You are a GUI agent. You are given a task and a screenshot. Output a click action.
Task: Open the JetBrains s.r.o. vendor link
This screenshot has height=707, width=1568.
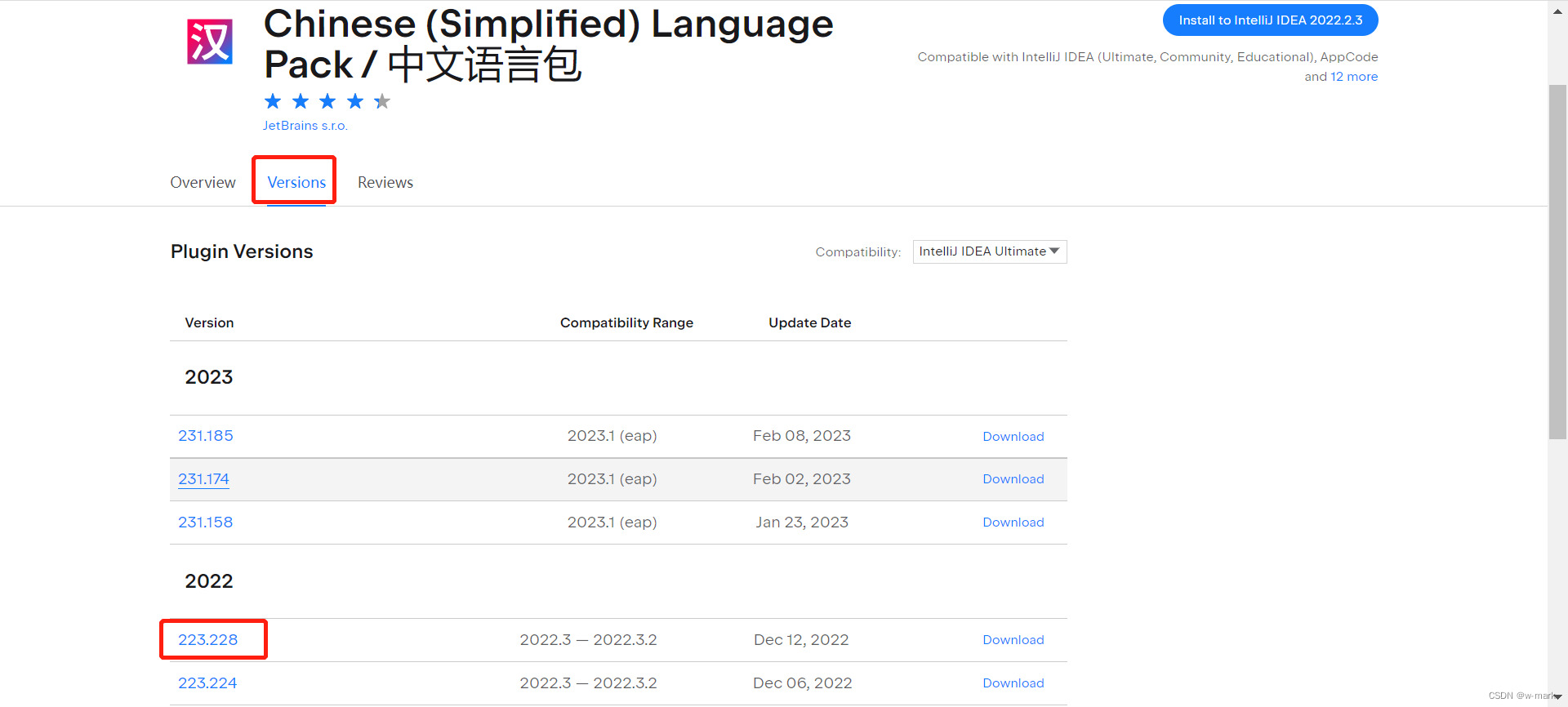(305, 126)
